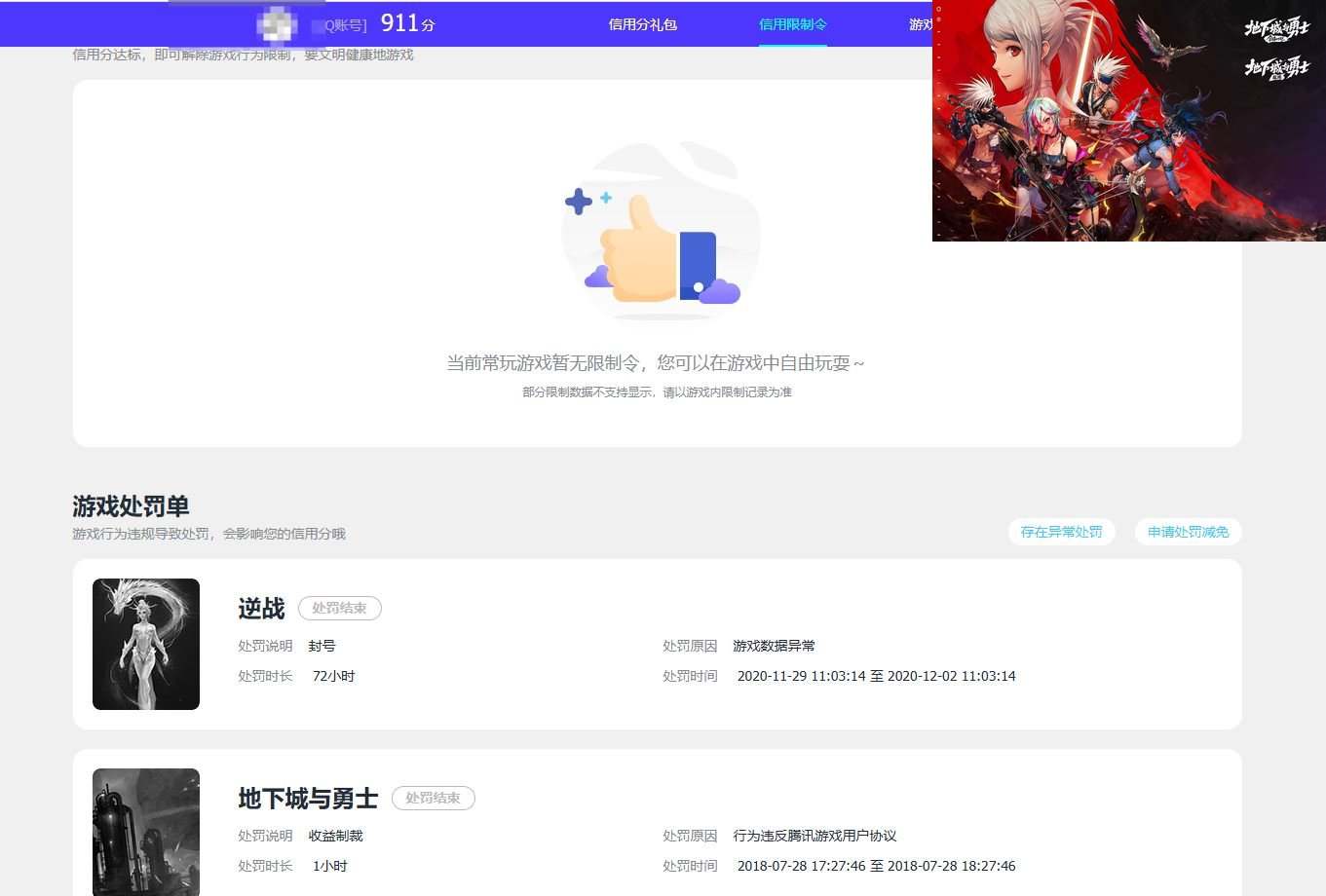Click 部分限制数据不支持显示 note text
This screenshot has width=1326, height=896.
657,392
